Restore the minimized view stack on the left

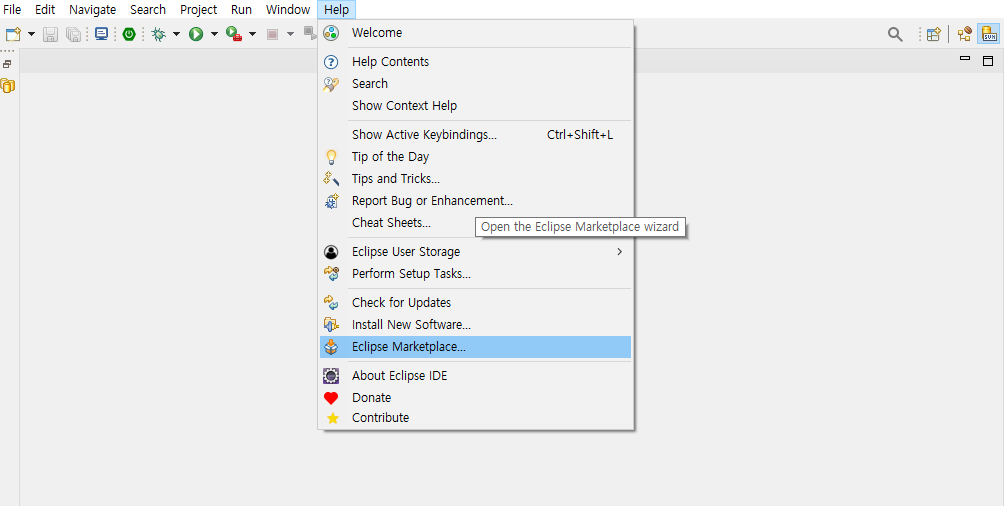coord(7,64)
